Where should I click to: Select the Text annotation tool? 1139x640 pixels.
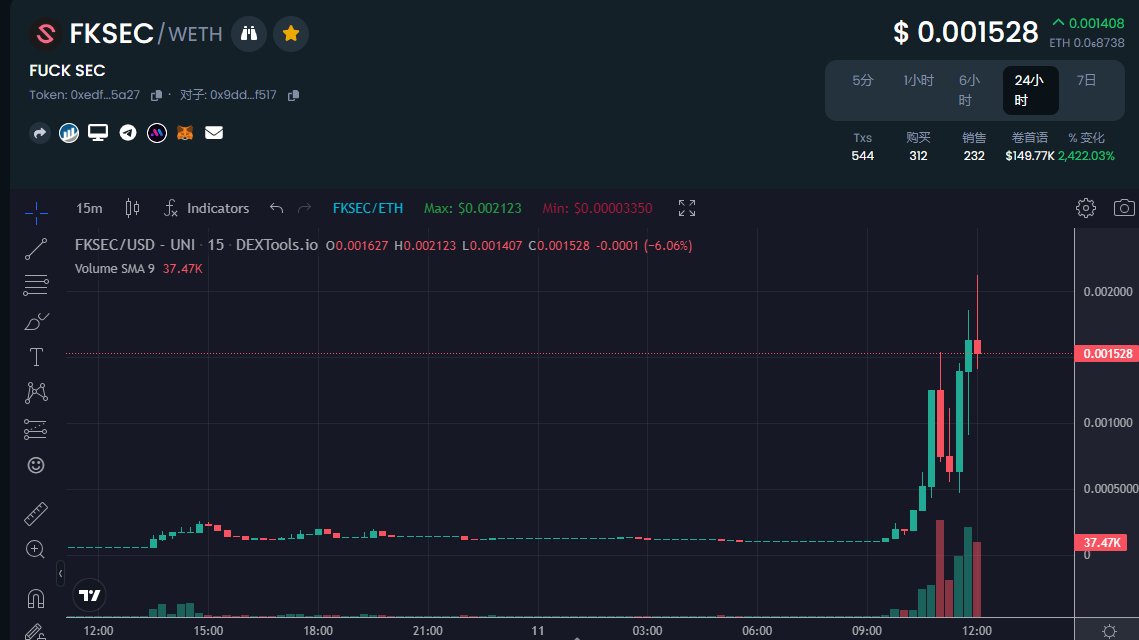pyautogui.click(x=36, y=357)
